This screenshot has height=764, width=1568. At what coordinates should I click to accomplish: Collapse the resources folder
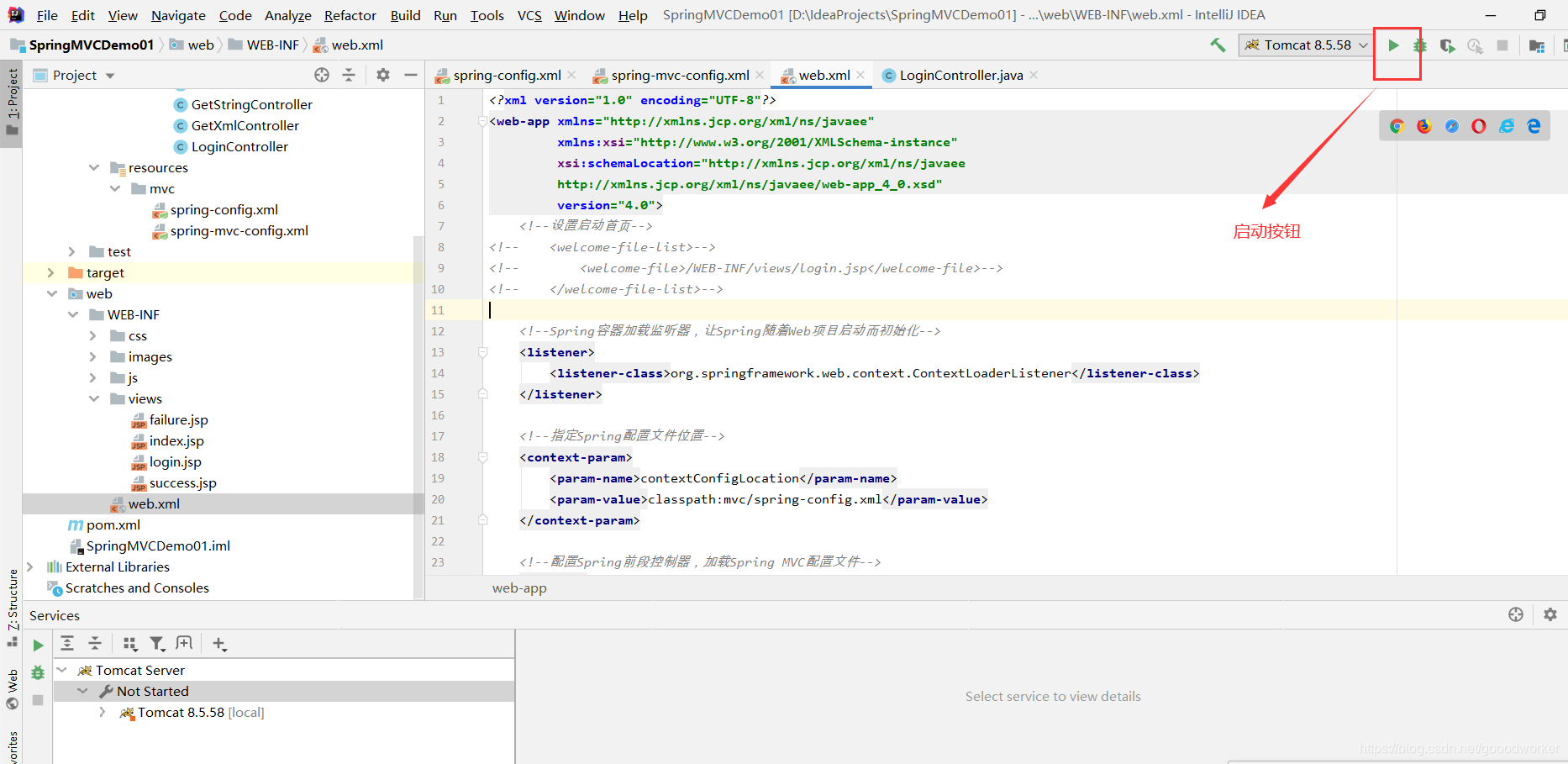pyautogui.click(x=94, y=167)
